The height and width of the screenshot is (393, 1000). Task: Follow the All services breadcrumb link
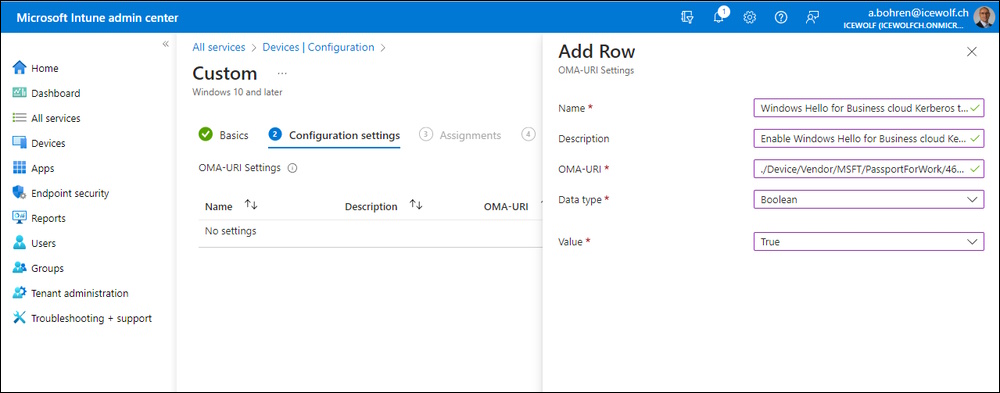pos(219,47)
